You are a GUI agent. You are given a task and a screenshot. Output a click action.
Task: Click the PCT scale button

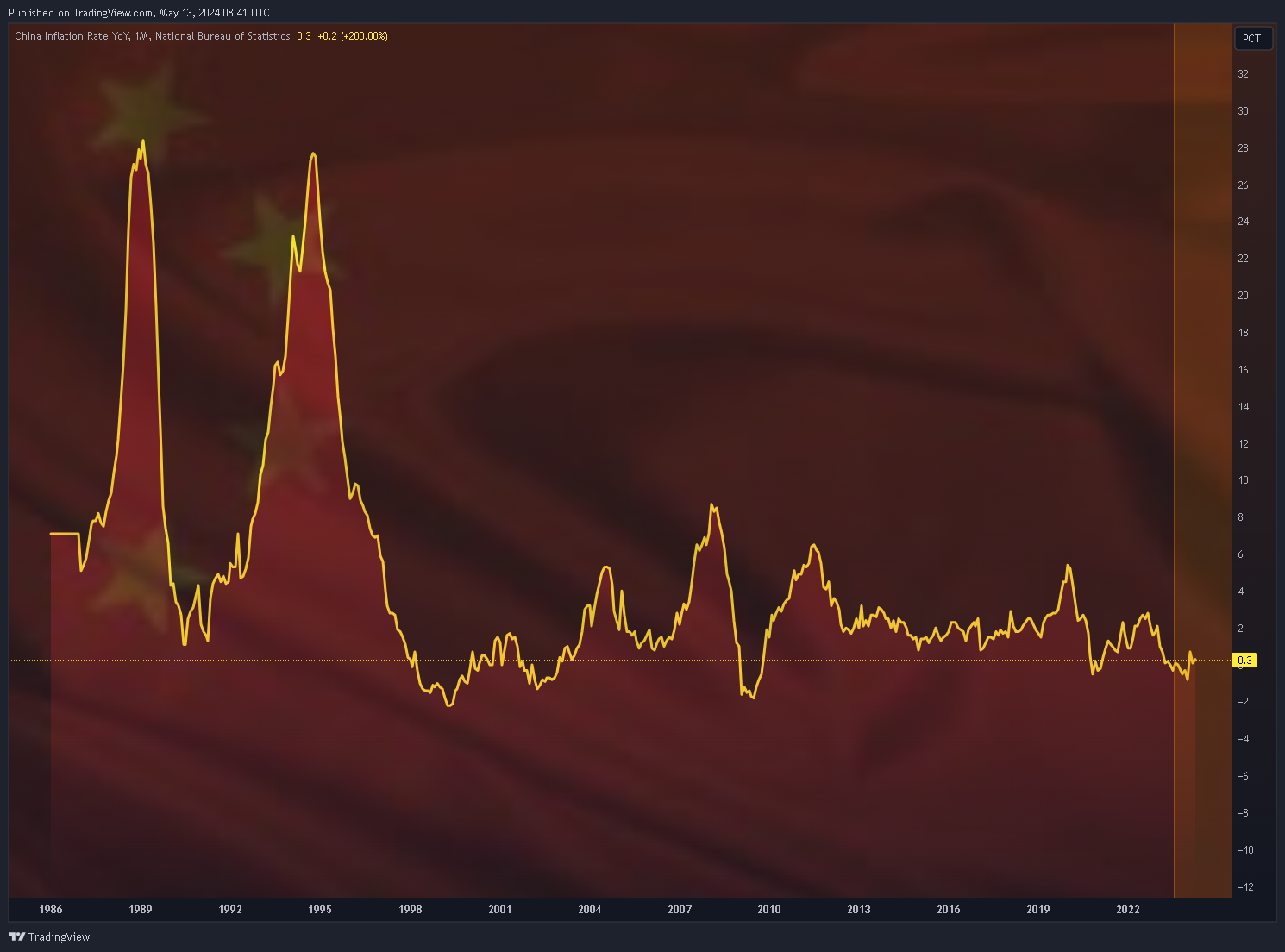(1252, 38)
